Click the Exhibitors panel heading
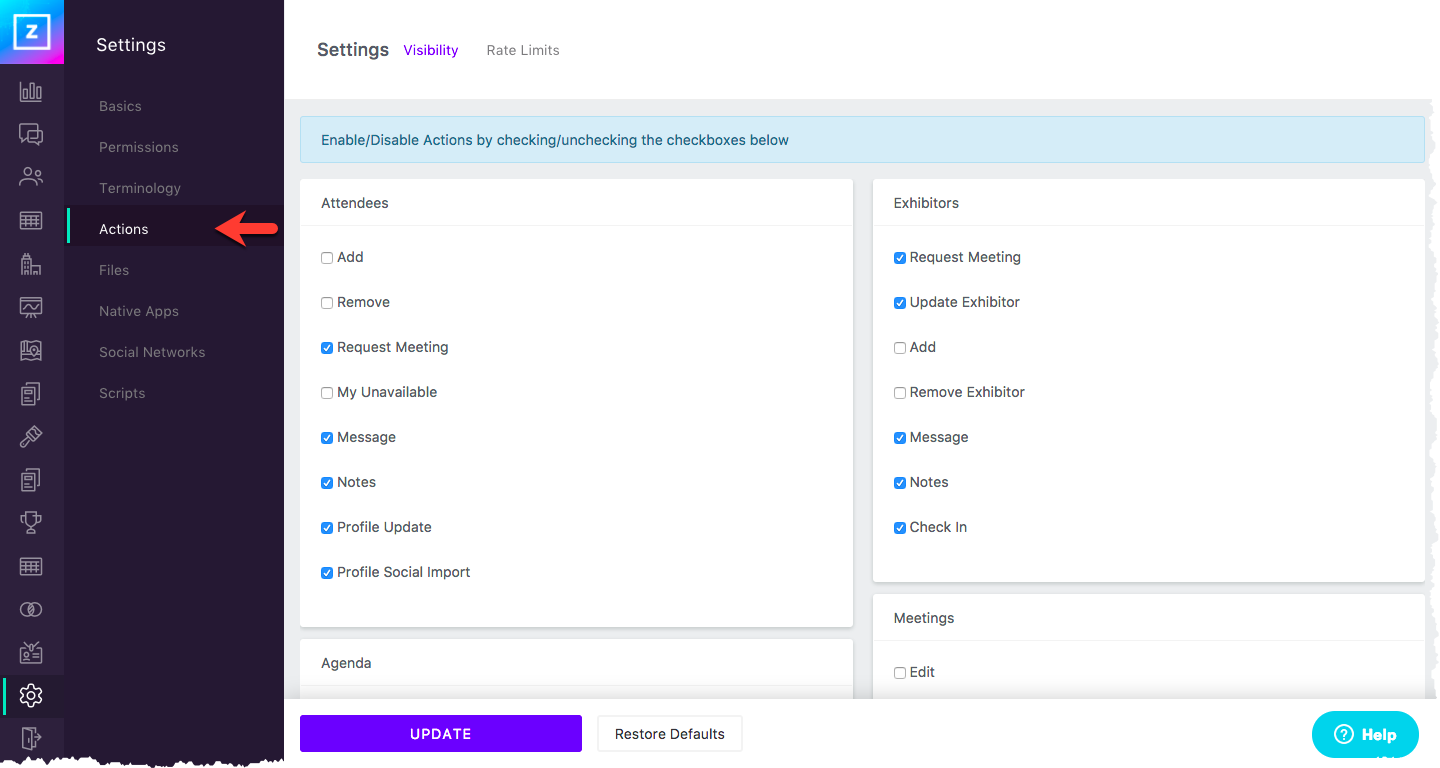The height and width of the screenshot is (768, 1440). 926,203
